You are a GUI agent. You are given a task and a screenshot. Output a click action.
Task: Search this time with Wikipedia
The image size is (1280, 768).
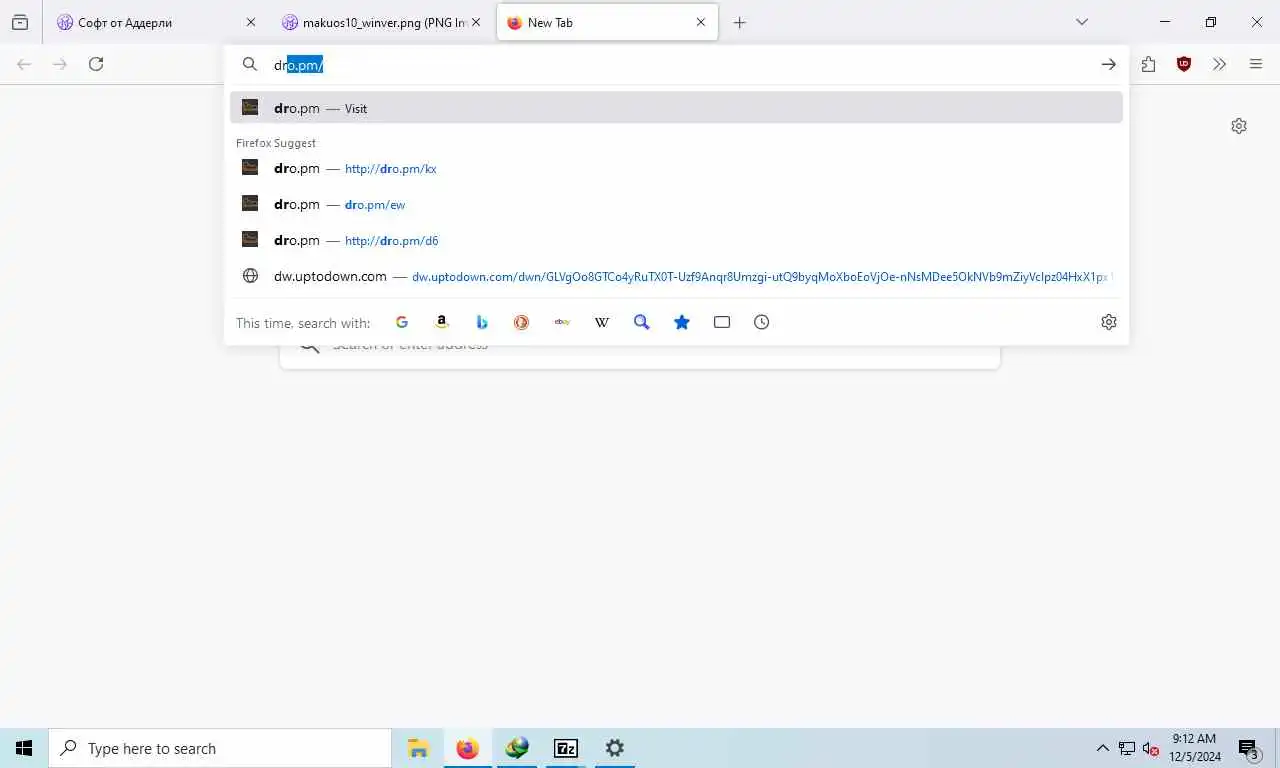(602, 322)
